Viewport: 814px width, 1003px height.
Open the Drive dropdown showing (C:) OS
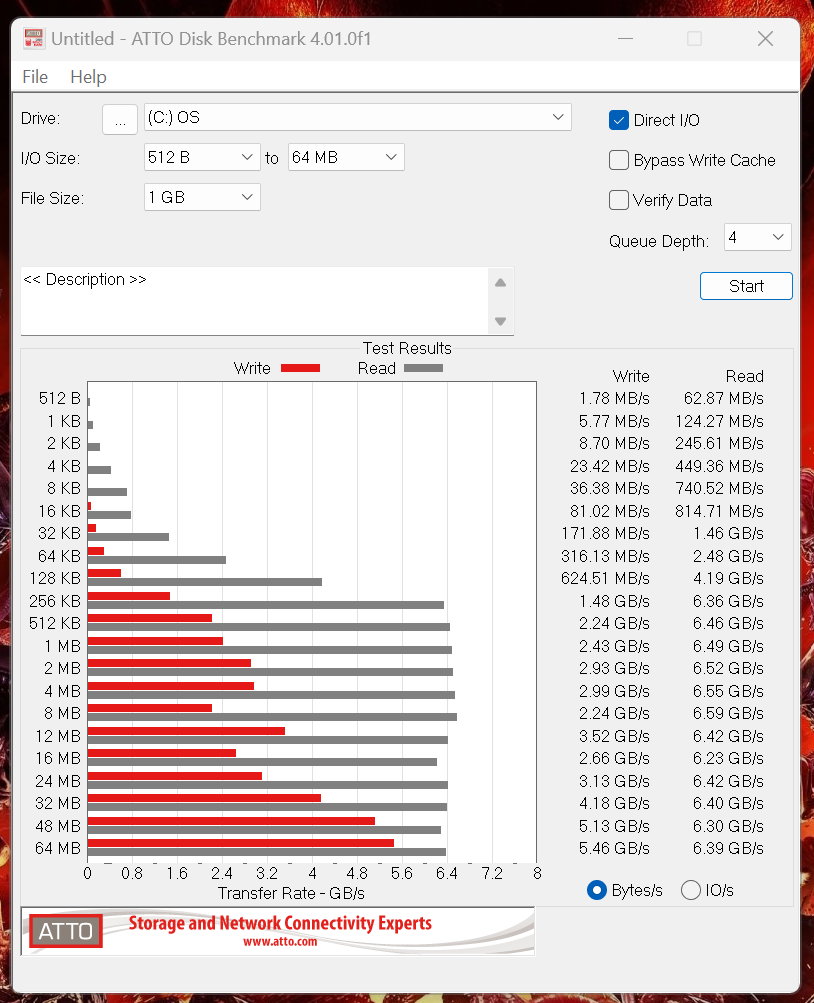coord(357,117)
